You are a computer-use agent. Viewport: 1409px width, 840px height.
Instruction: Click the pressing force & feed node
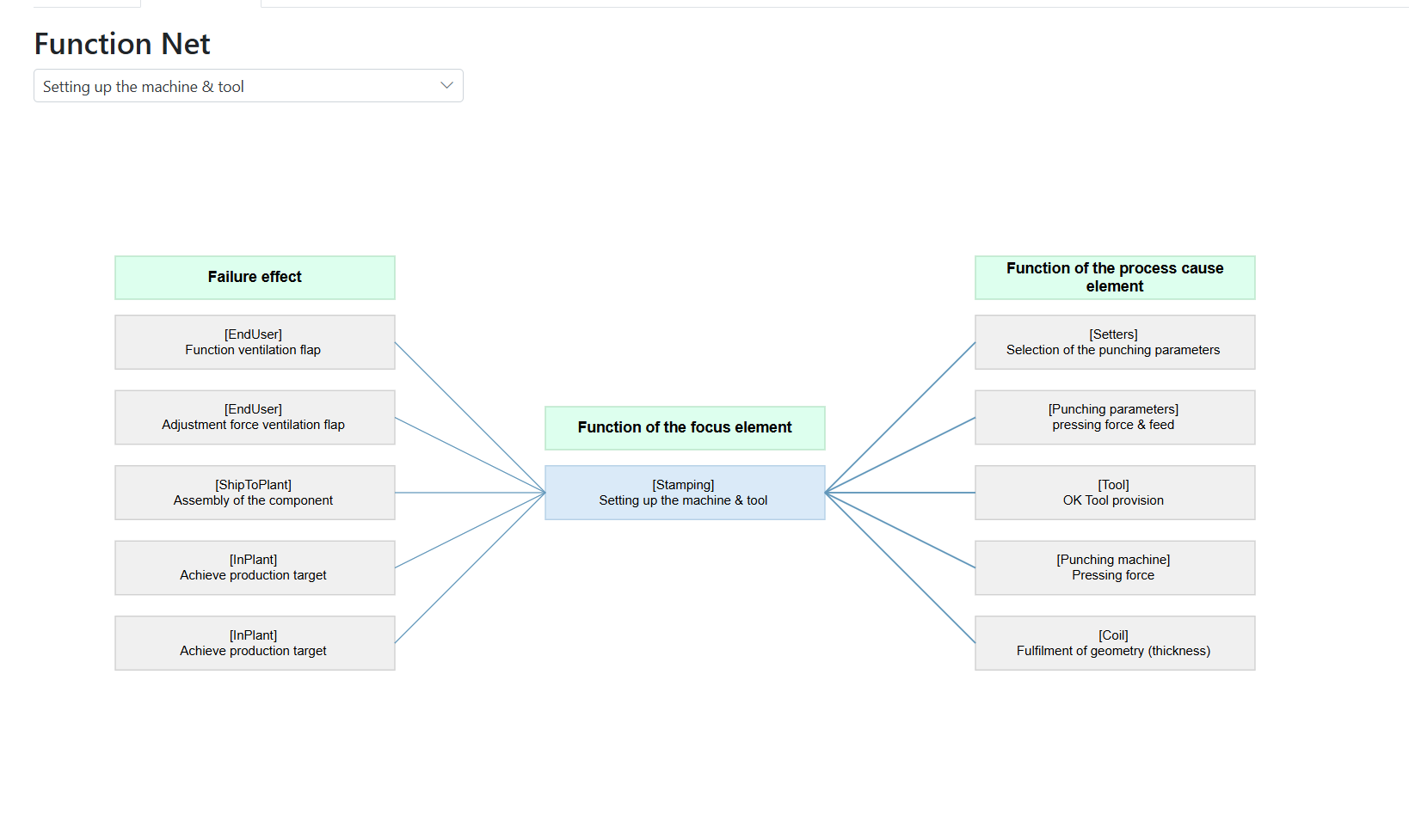[1114, 417]
